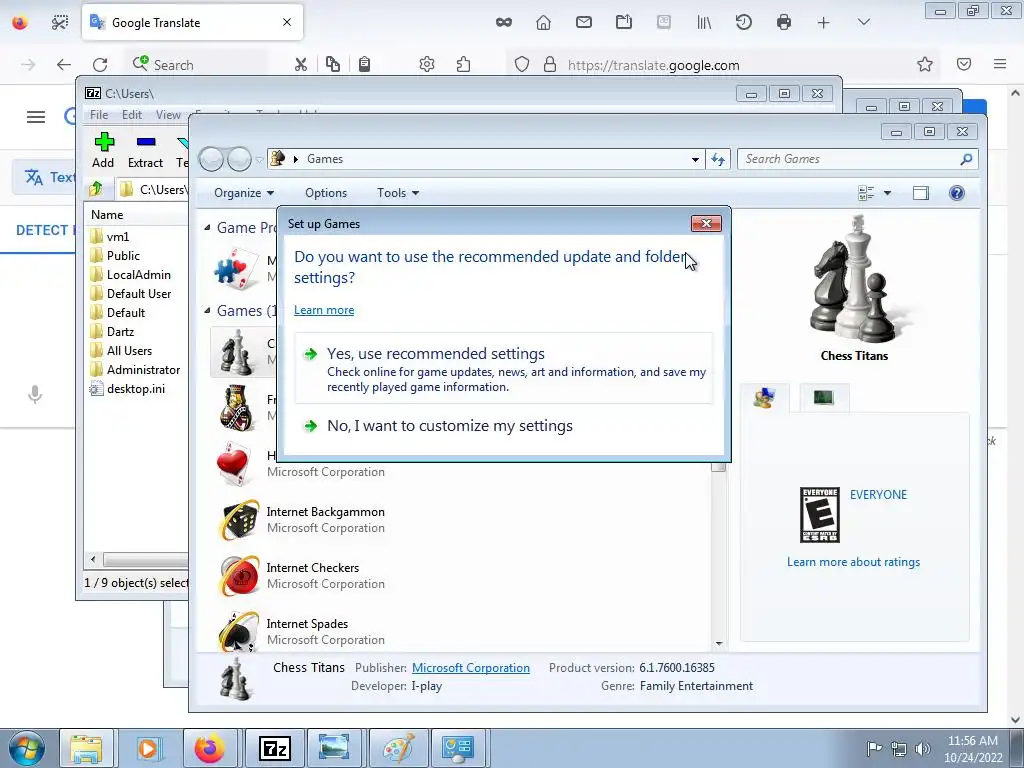1024x768 pixels.
Task: Close the Google Translate tab
Action: pyautogui.click(x=287, y=22)
